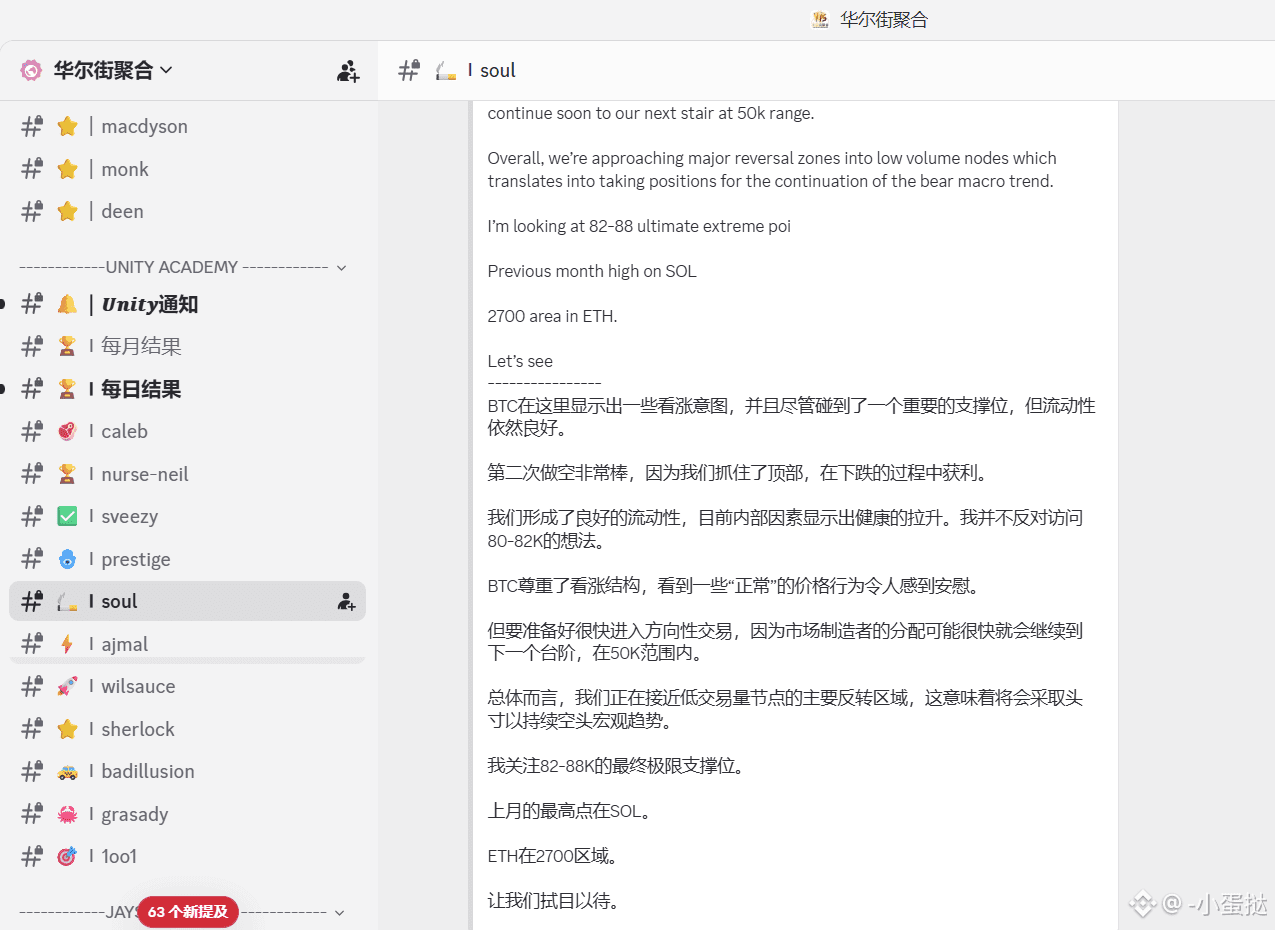Click the blue emoji on prestige row
Viewport: 1275px width, 930px height.
[x=67, y=559]
